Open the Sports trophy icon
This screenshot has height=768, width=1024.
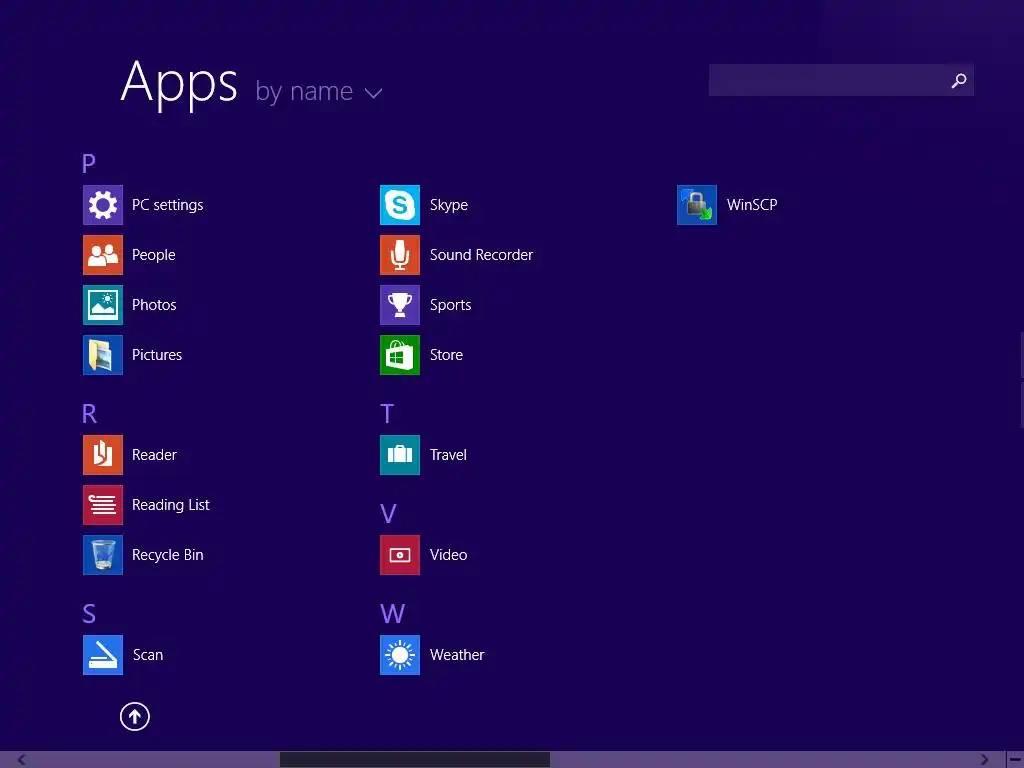(x=400, y=305)
